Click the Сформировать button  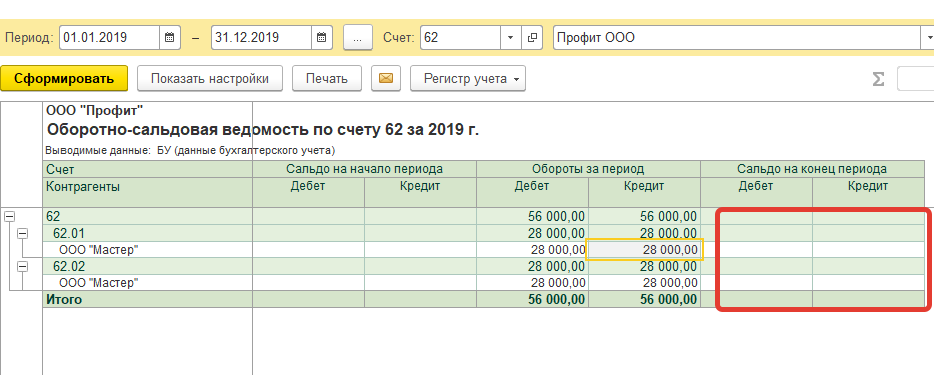[64, 79]
